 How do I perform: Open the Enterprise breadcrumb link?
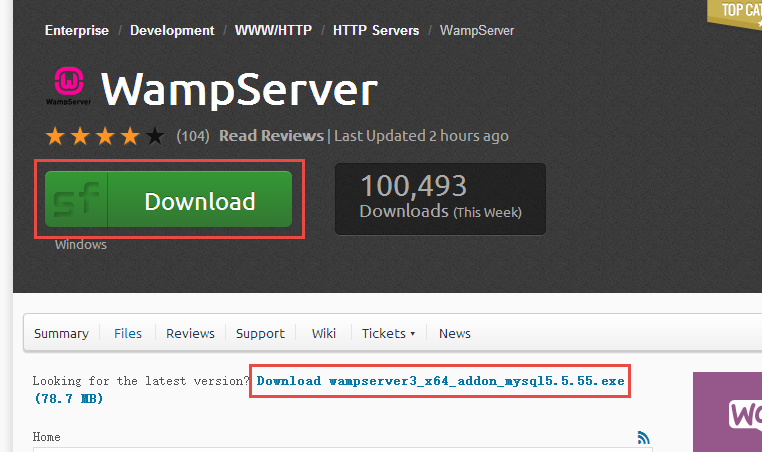click(77, 30)
